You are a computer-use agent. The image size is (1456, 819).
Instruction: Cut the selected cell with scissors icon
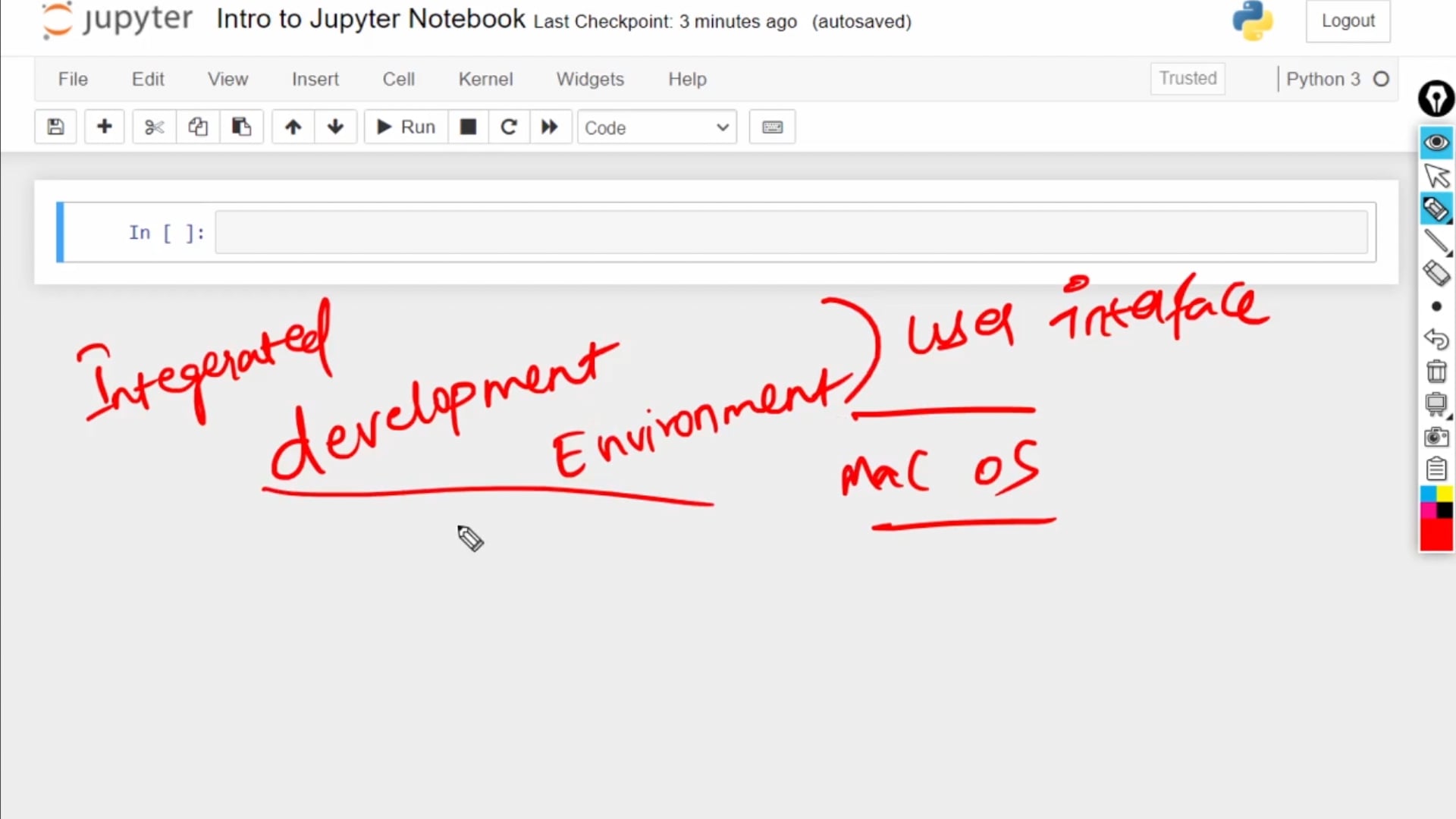pos(154,127)
